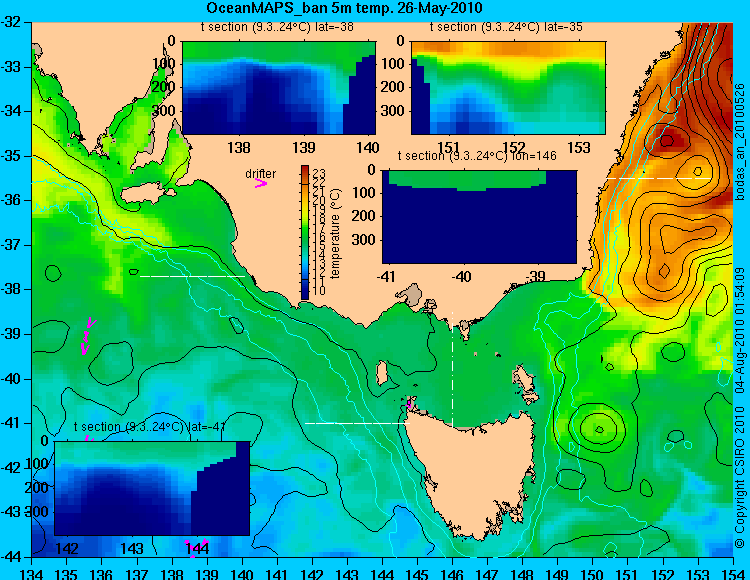Click the 't section (9.3..24°C) lat=-38' label
This screenshot has height=580, width=750.
tap(277, 27)
